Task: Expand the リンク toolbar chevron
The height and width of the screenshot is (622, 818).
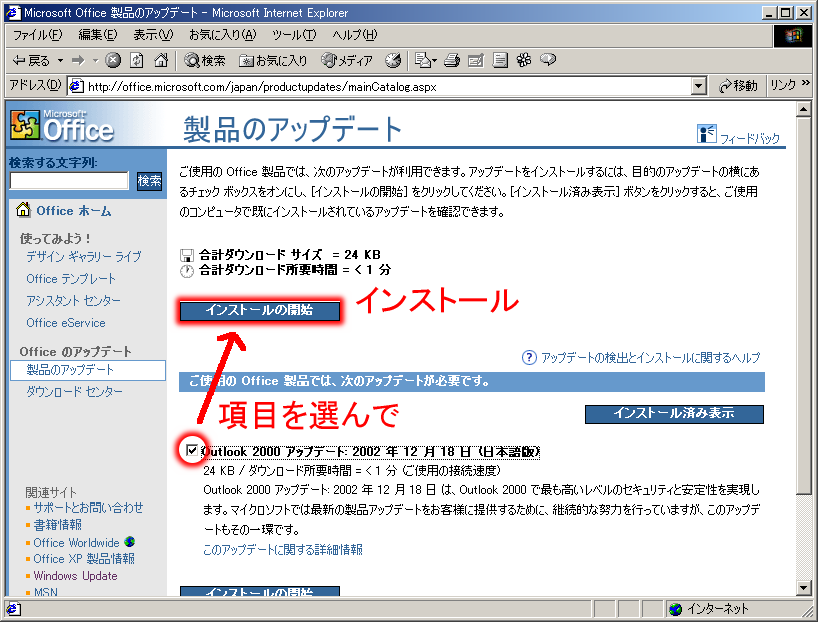Action: (x=805, y=82)
